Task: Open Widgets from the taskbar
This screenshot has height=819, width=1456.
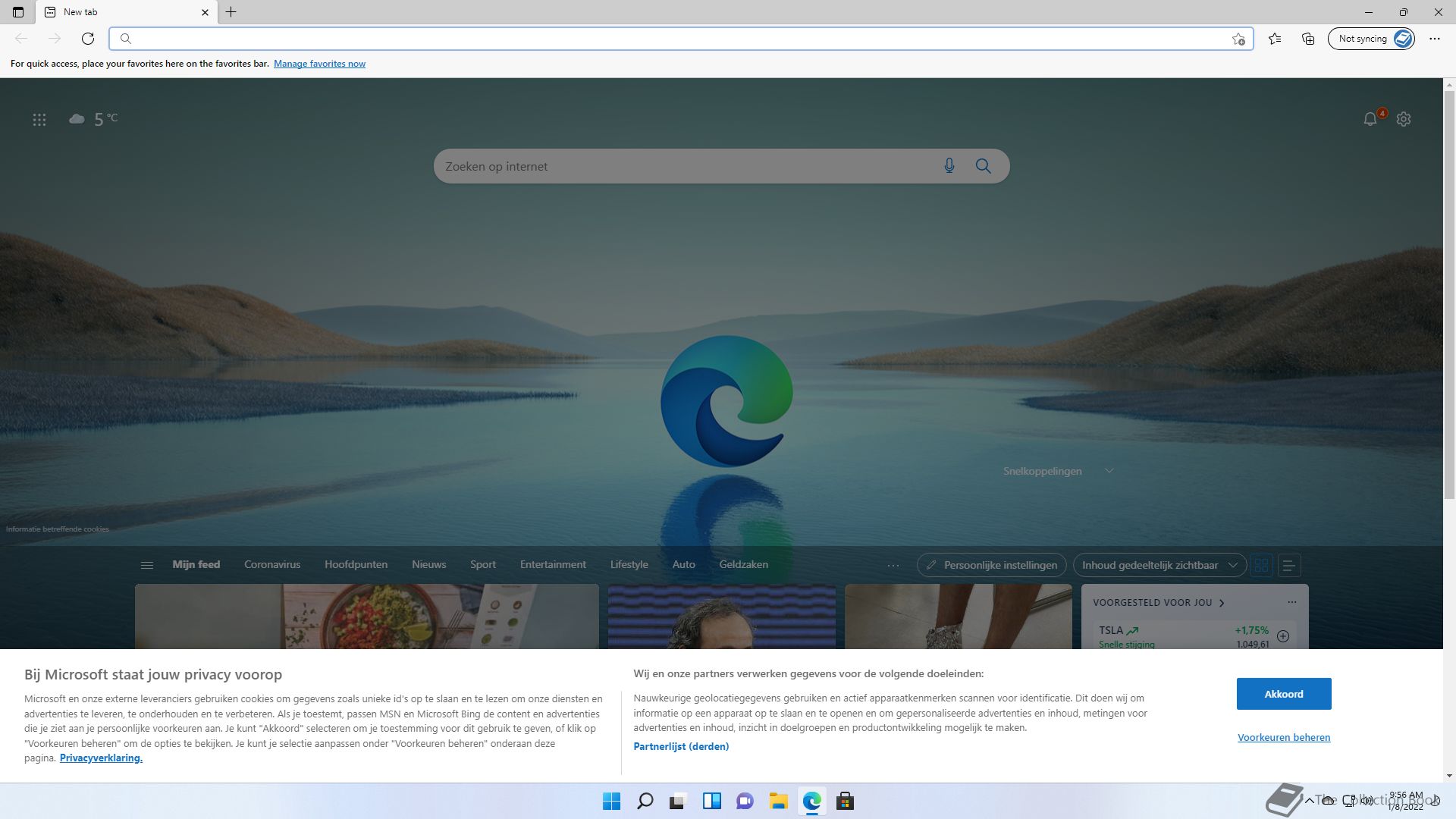Action: (711, 801)
